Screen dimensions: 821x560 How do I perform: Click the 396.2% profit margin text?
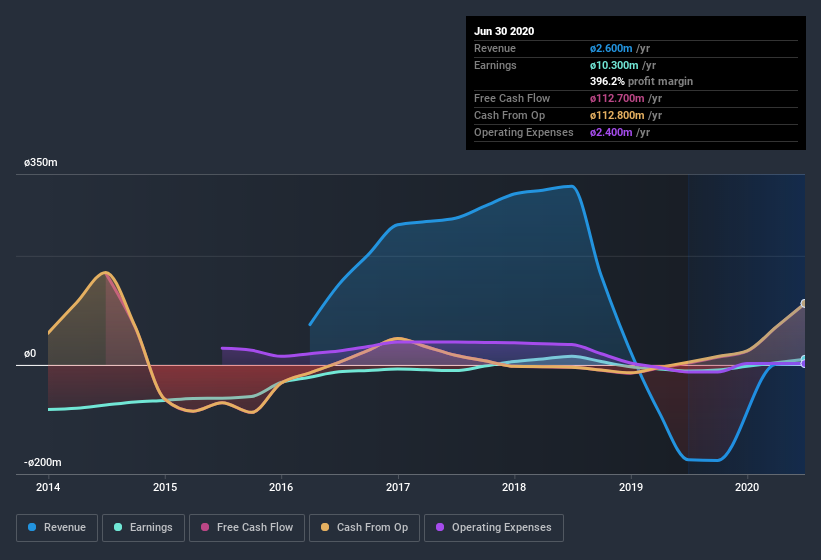(641, 82)
